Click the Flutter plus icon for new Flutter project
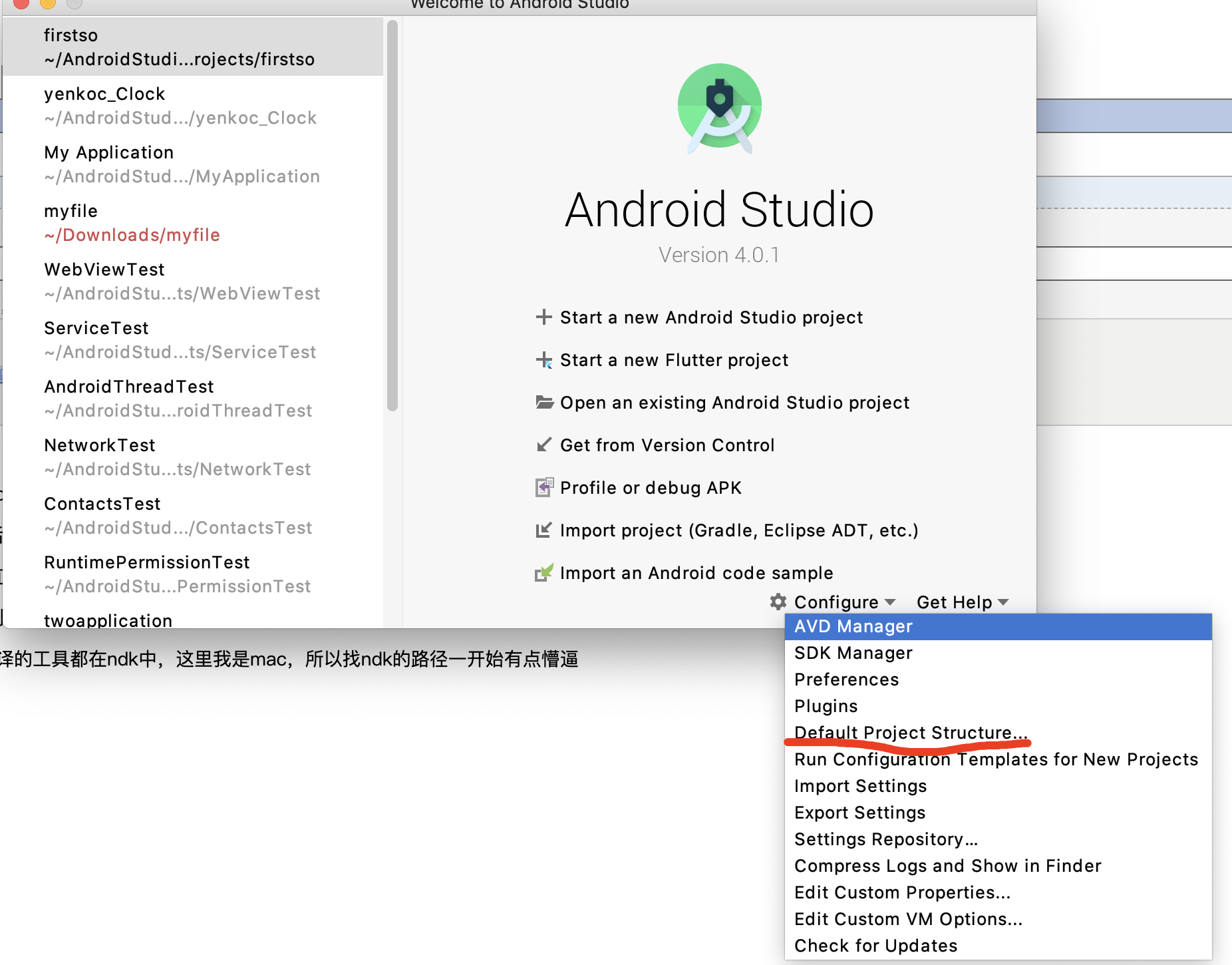The width and height of the screenshot is (1232, 965). (544, 360)
